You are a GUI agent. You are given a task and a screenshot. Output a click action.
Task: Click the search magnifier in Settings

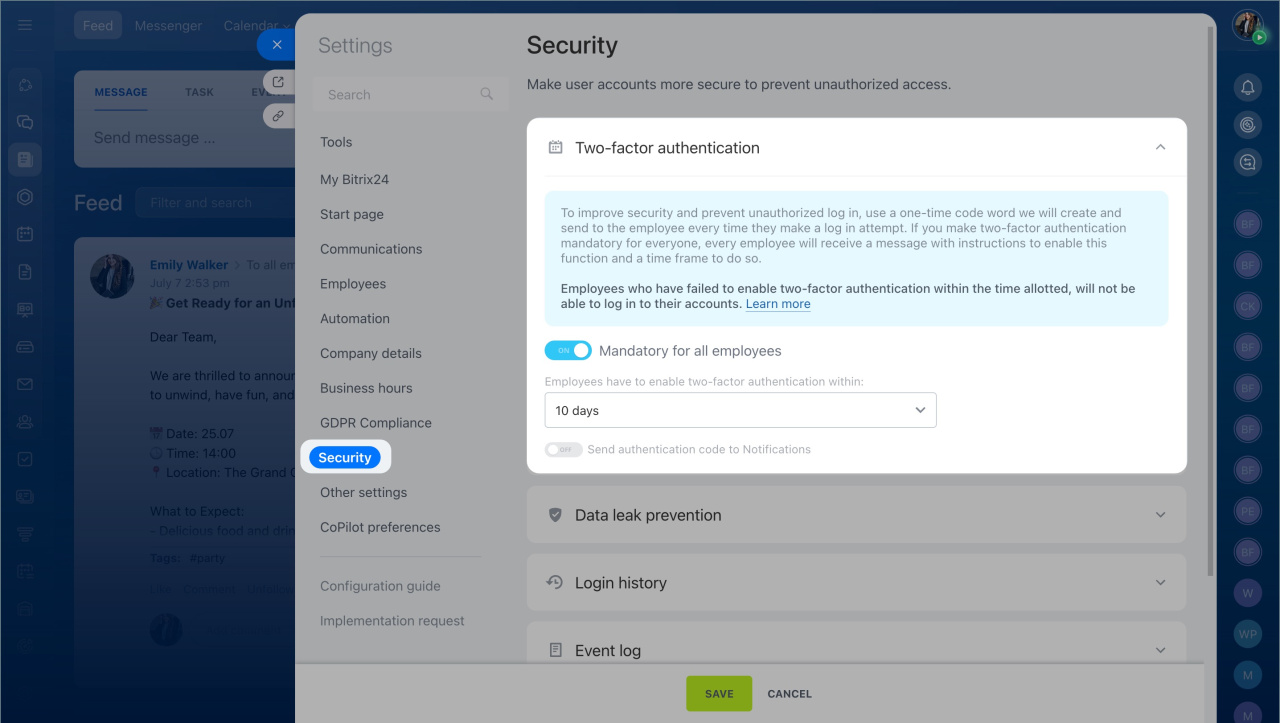pyautogui.click(x=486, y=94)
